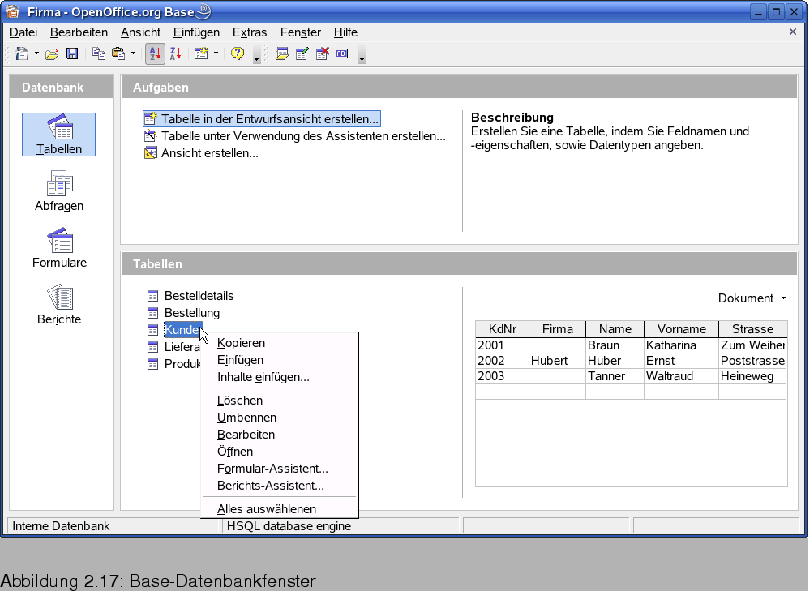Image resolution: width=808 pixels, height=591 pixels.
Task: Click the Save toolbar icon
Action: coord(72,53)
